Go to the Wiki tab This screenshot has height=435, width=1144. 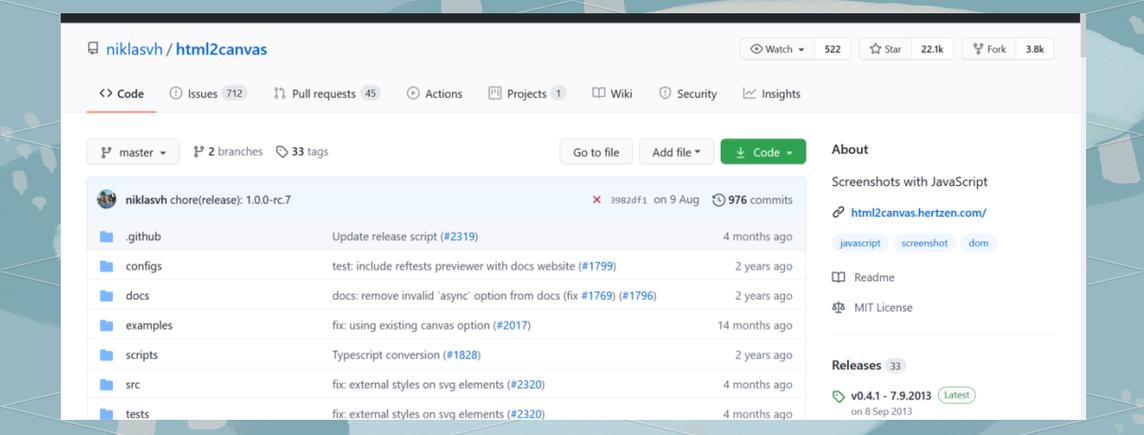coord(612,93)
